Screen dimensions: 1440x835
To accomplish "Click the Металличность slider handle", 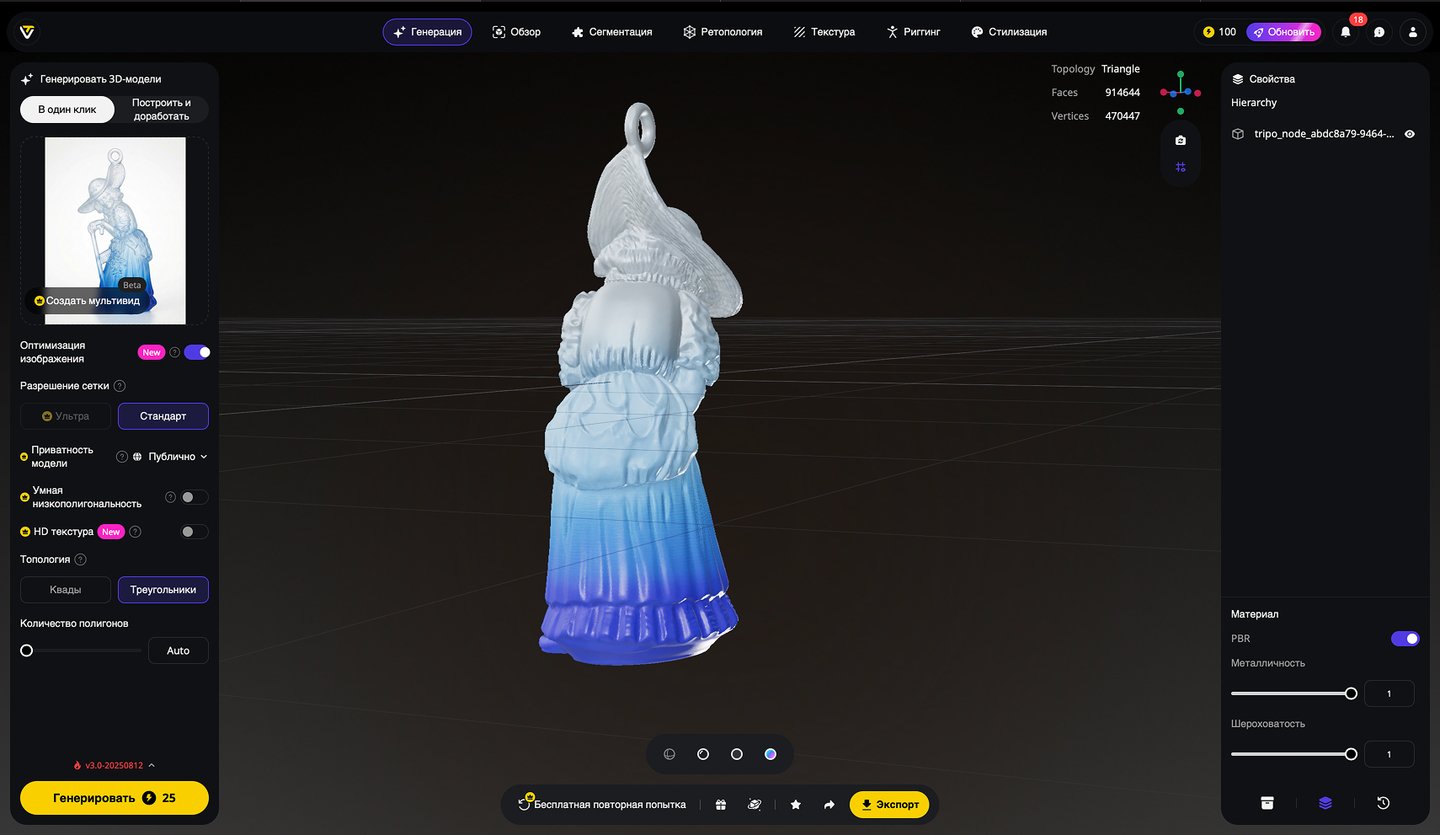I will pos(1351,693).
